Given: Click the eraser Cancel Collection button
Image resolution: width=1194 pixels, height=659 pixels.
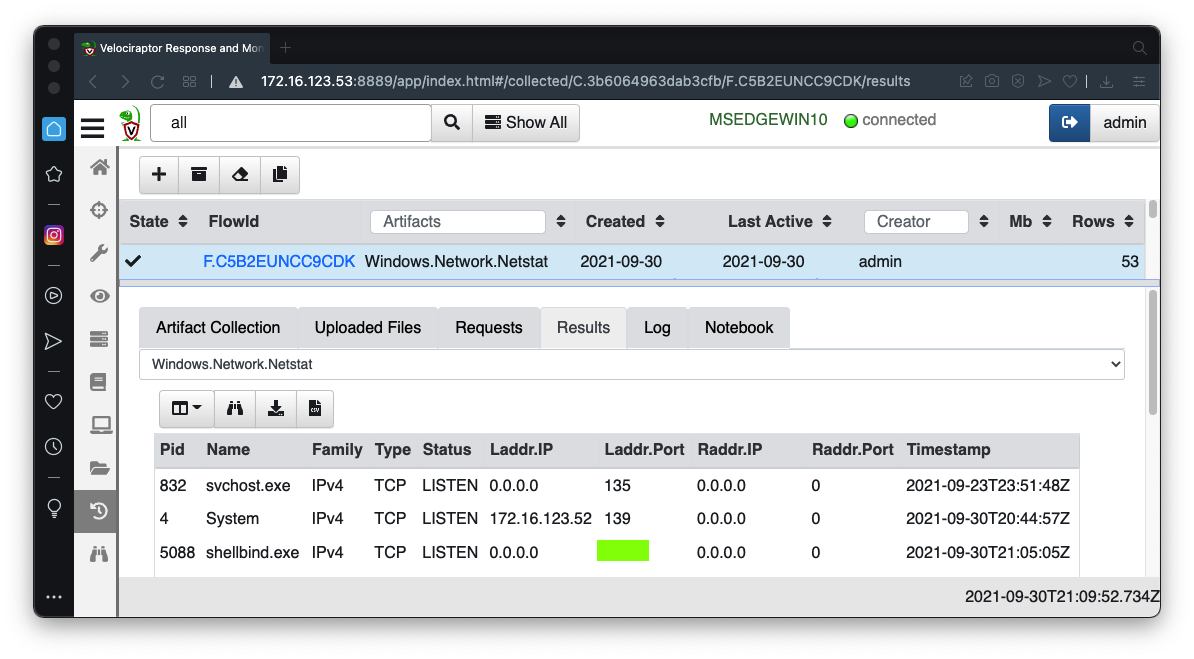Looking at the screenshot, I should (240, 174).
